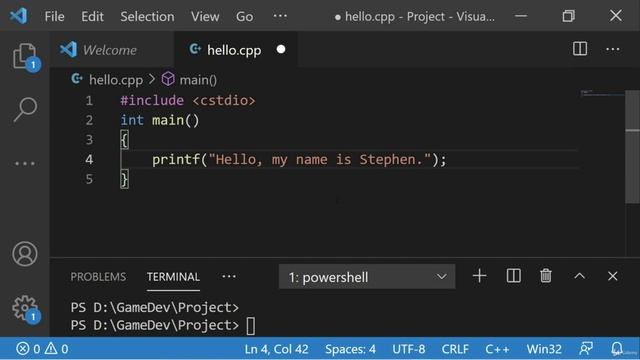Open the Edit menu

click(x=92, y=16)
